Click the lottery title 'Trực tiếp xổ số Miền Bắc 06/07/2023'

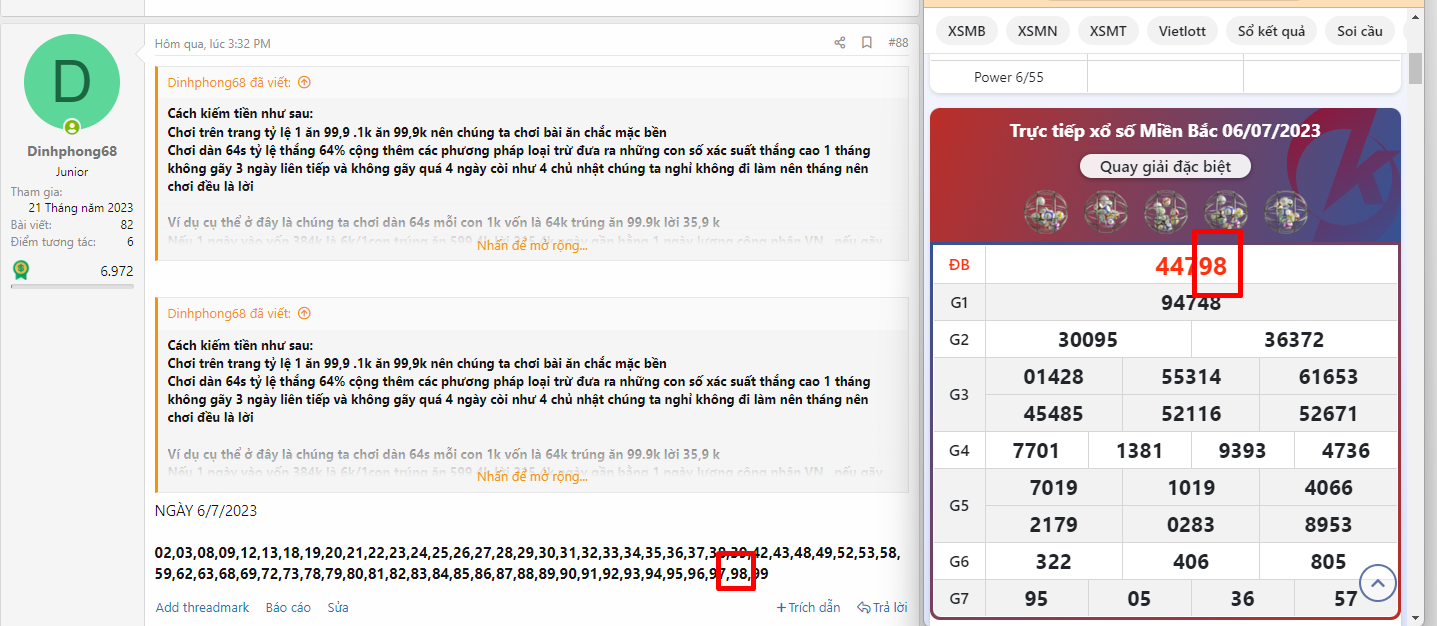[1165, 131]
